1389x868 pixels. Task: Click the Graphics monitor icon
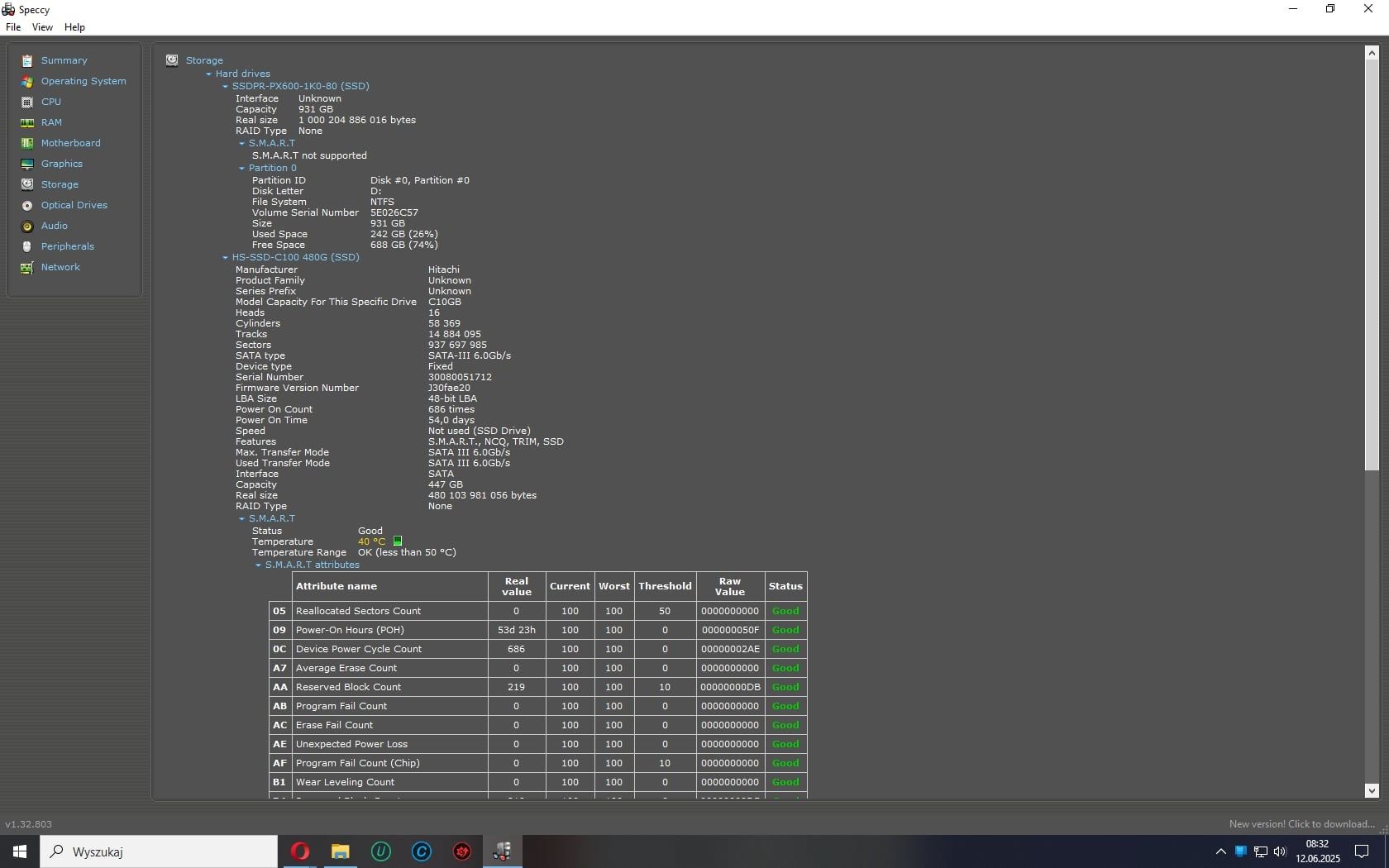tap(27, 164)
